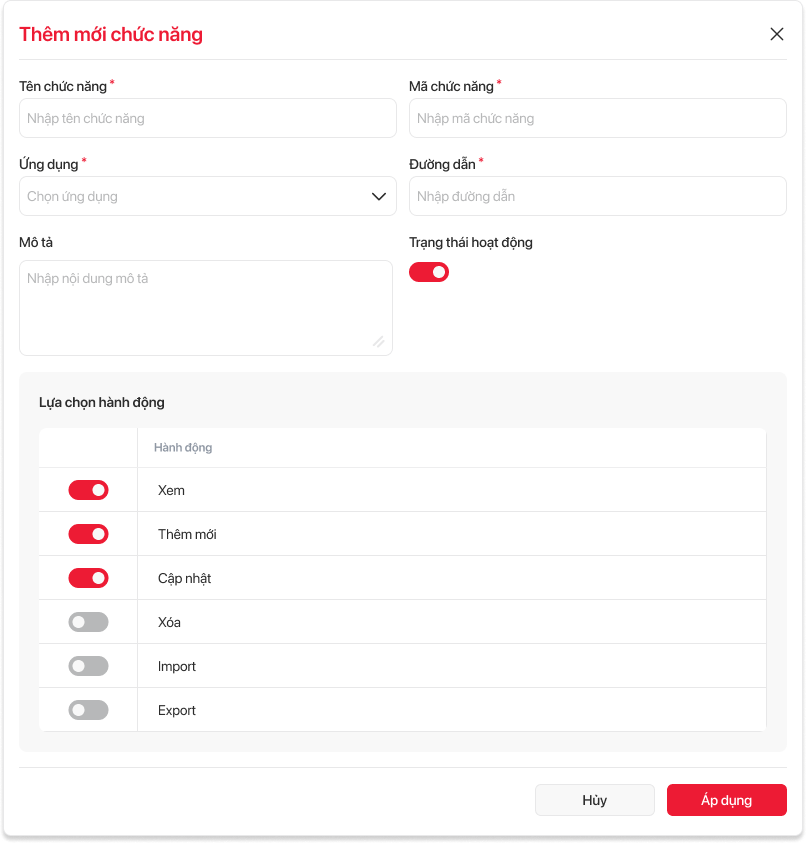The width and height of the screenshot is (806, 843).
Task: Click the Áp dụng button
Action: (727, 800)
